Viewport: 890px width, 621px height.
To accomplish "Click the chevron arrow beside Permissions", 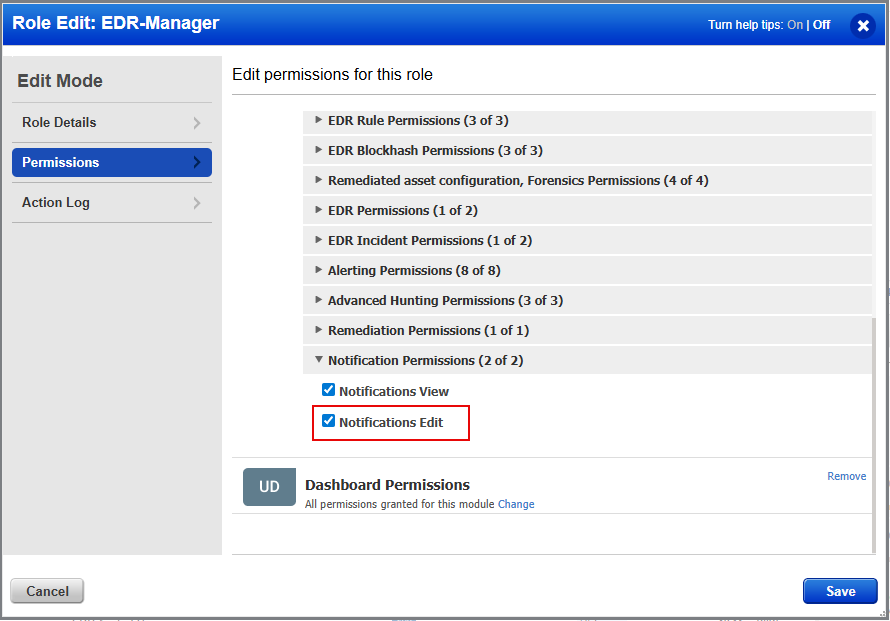I will pyautogui.click(x=197, y=163).
